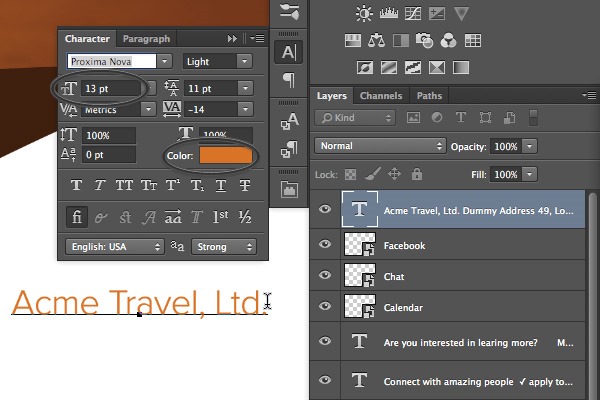The image size is (600, 400).
Task: Click the orange text Color swatch
Action: [x=226, y=156]
